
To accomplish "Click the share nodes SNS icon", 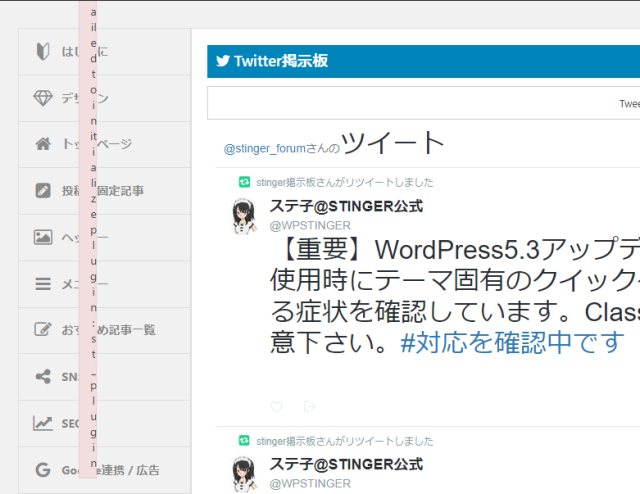I will [x=43, y=376].
